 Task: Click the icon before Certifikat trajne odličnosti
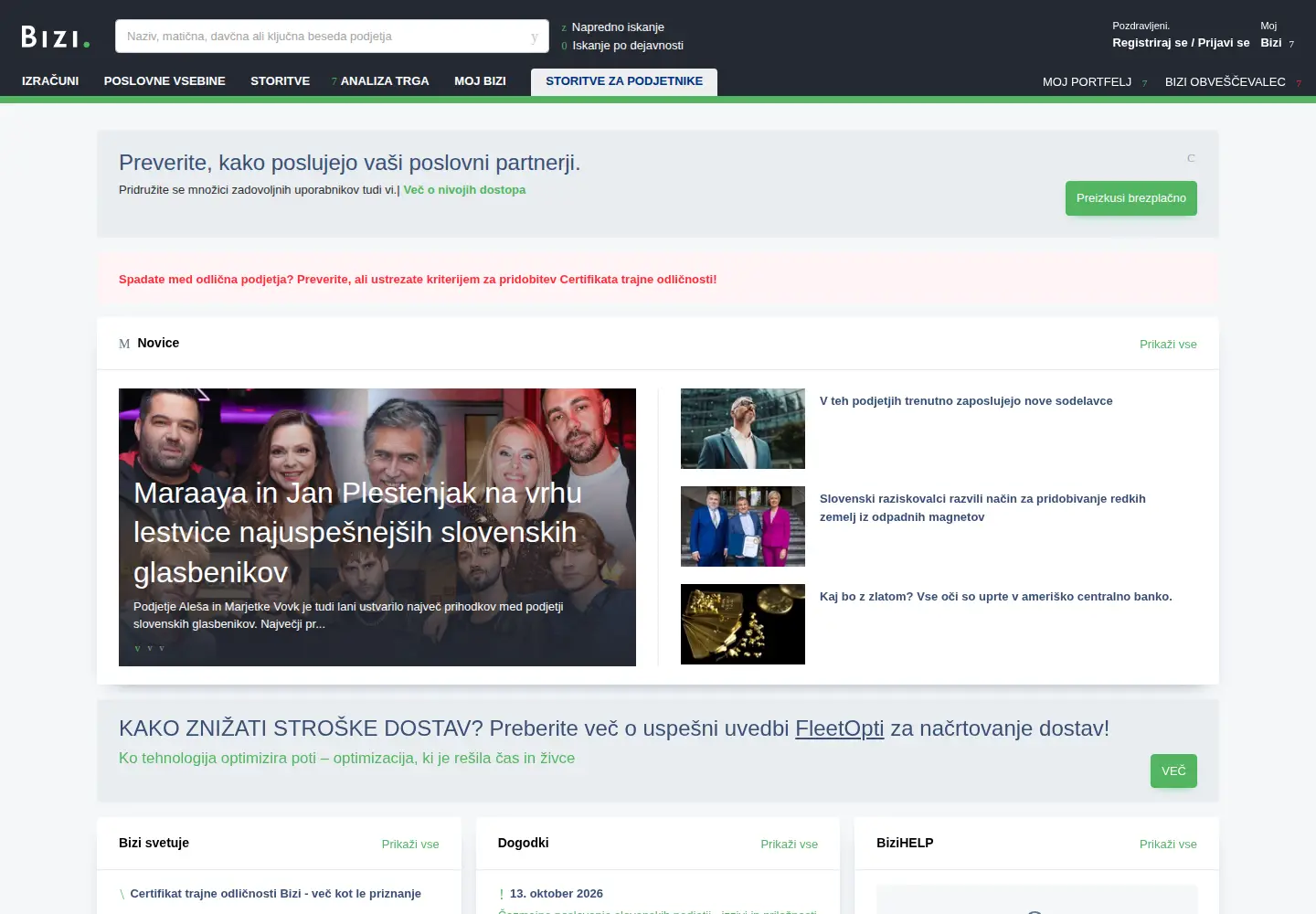pos(122,894)
